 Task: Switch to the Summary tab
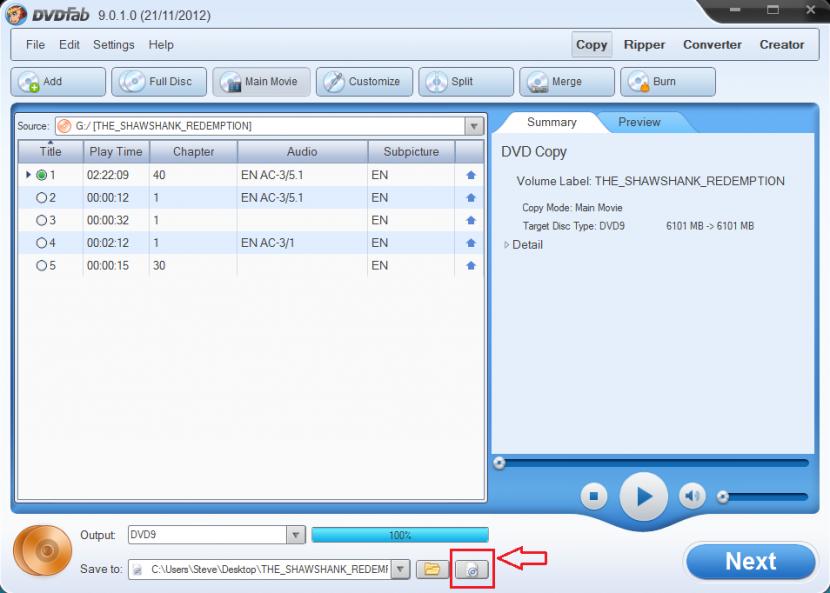coord(552,122)
